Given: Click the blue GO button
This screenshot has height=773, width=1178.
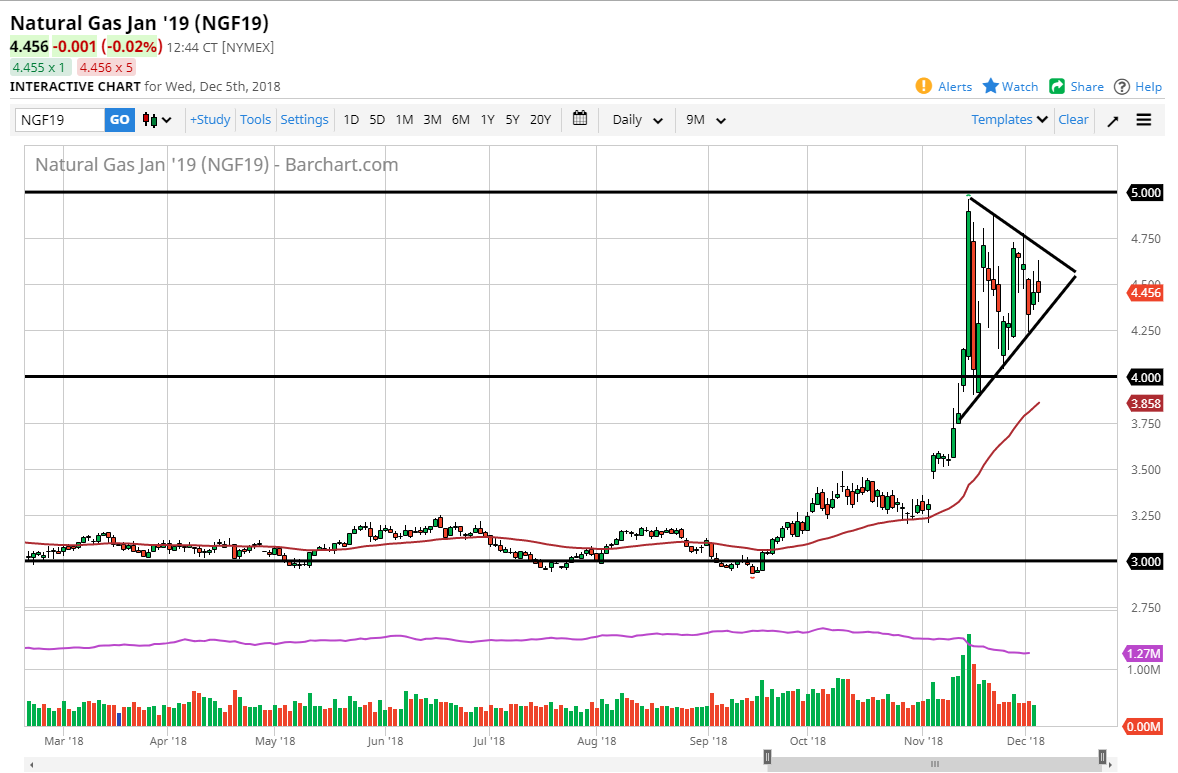Looking at the screenshot, I should pos(119,120).
